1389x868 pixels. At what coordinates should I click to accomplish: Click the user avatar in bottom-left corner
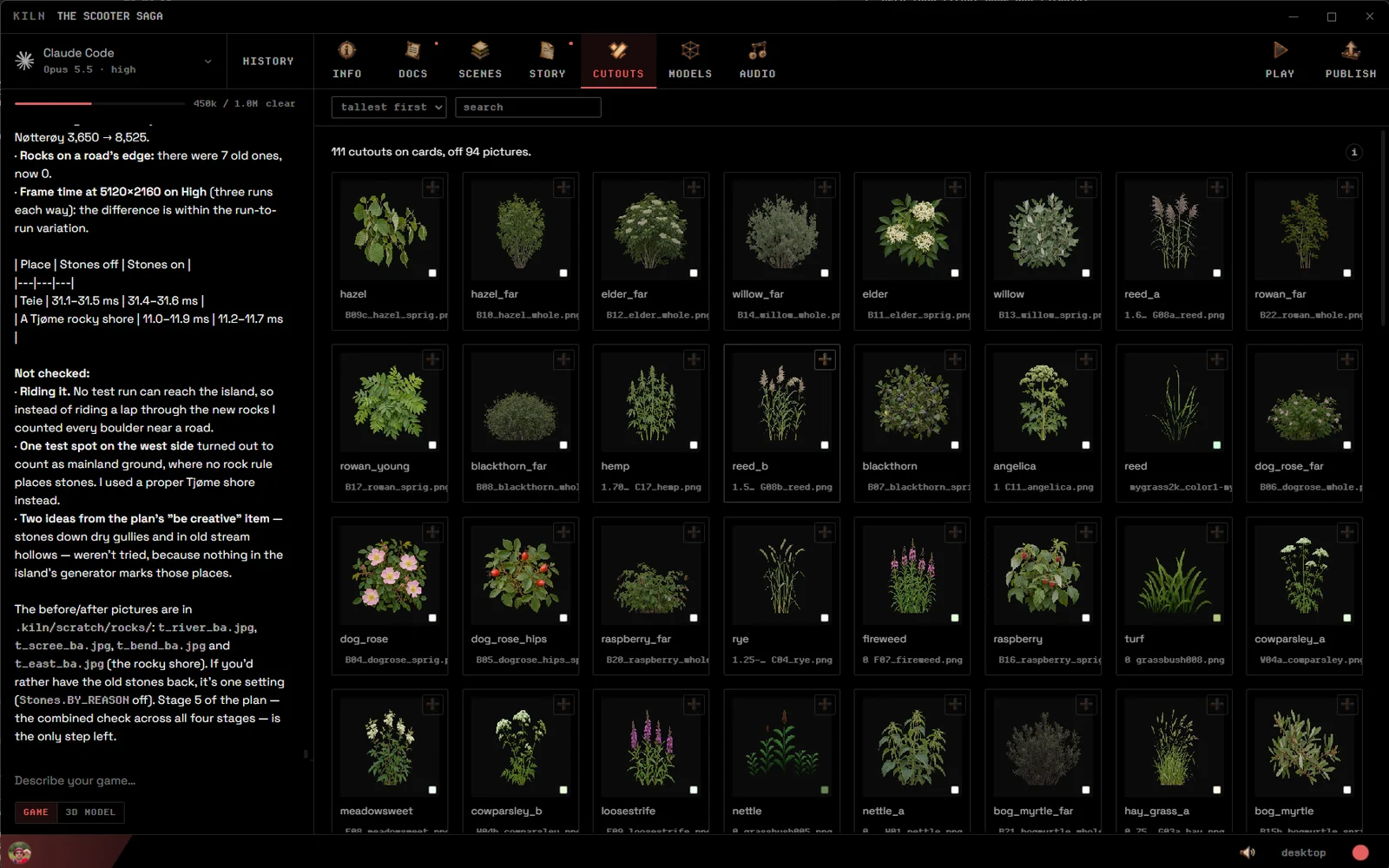[x=19, y=852]
